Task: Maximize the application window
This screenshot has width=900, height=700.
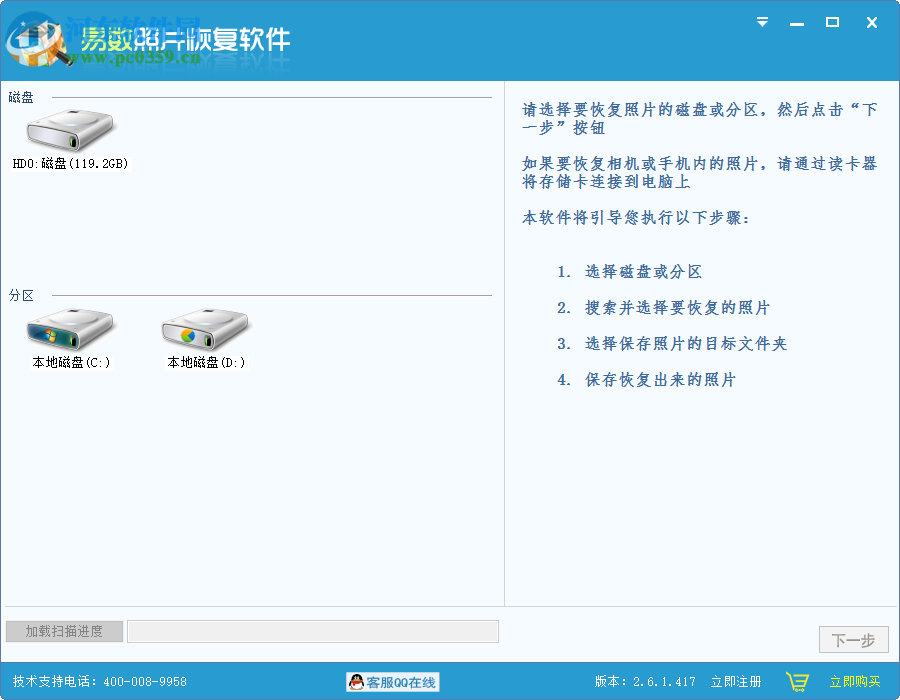Action: point(833,21)
